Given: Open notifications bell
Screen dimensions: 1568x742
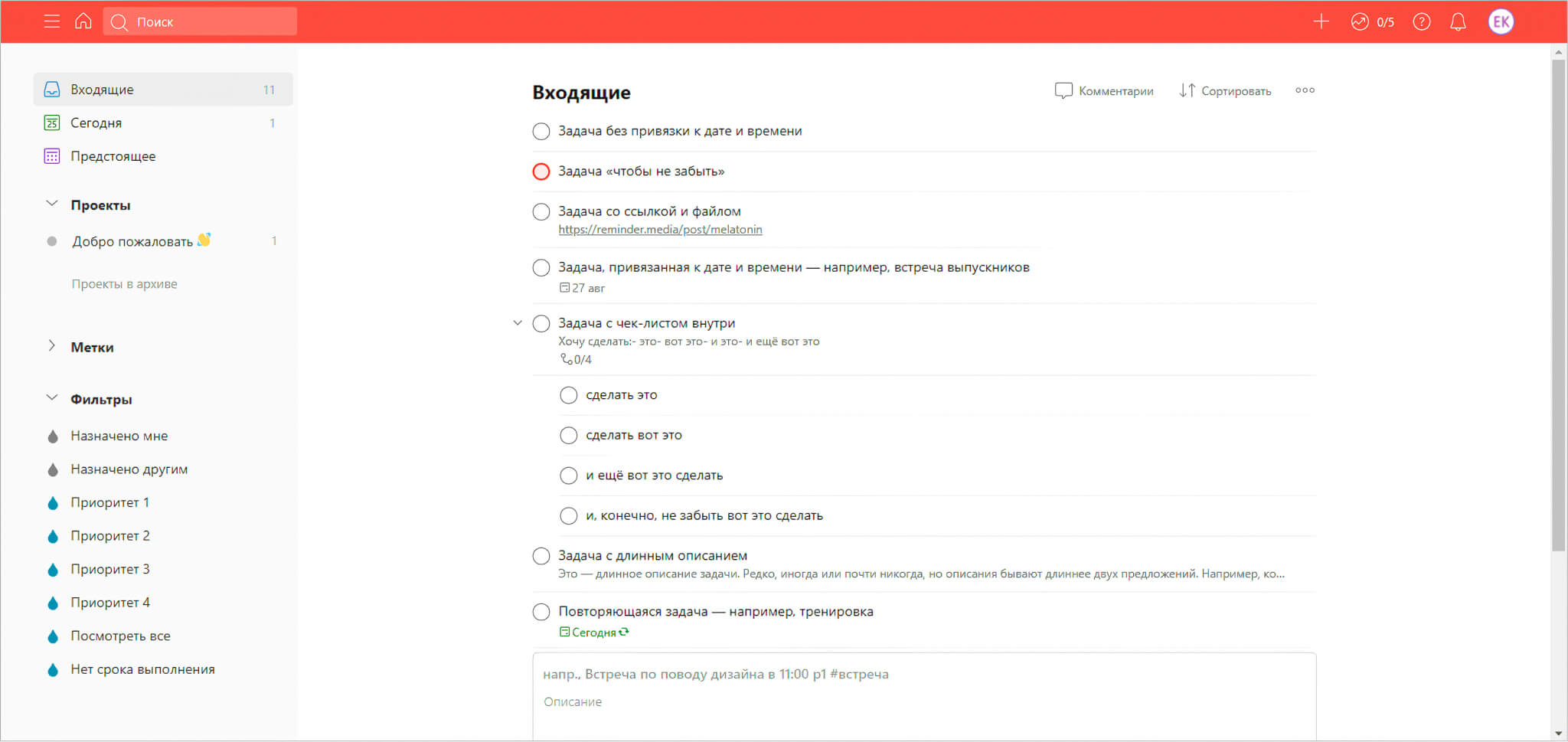Looking at the screenshot, I should 1458,21.
